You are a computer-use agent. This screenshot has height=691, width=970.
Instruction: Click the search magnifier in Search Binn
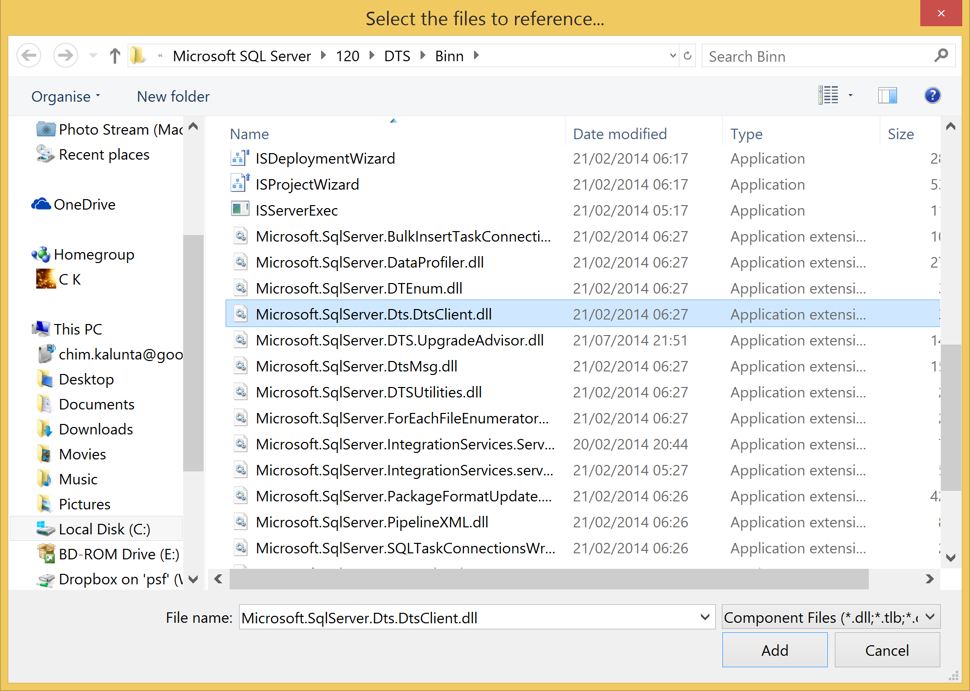pyautogui.click(x=940, y=55)
